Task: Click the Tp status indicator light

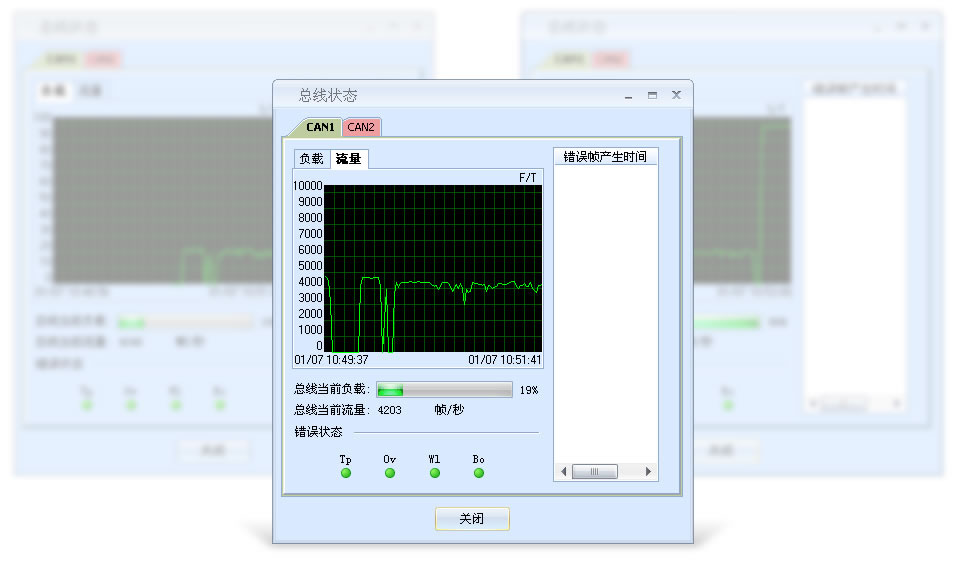Action: click(x=346, y=473)
